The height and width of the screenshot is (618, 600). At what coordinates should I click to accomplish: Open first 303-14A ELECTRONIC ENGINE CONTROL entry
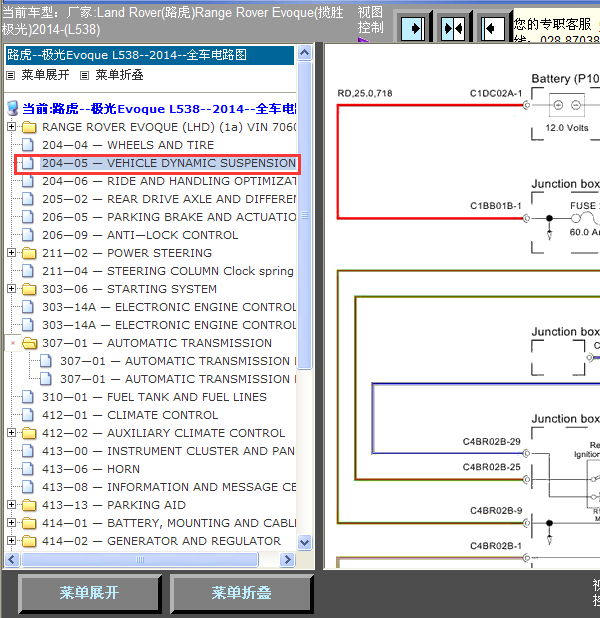169,307
